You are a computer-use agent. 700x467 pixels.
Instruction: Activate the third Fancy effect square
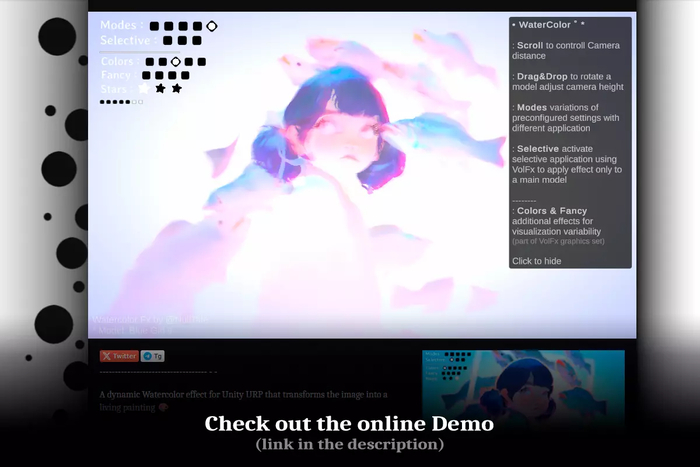(x=172, y=75)
